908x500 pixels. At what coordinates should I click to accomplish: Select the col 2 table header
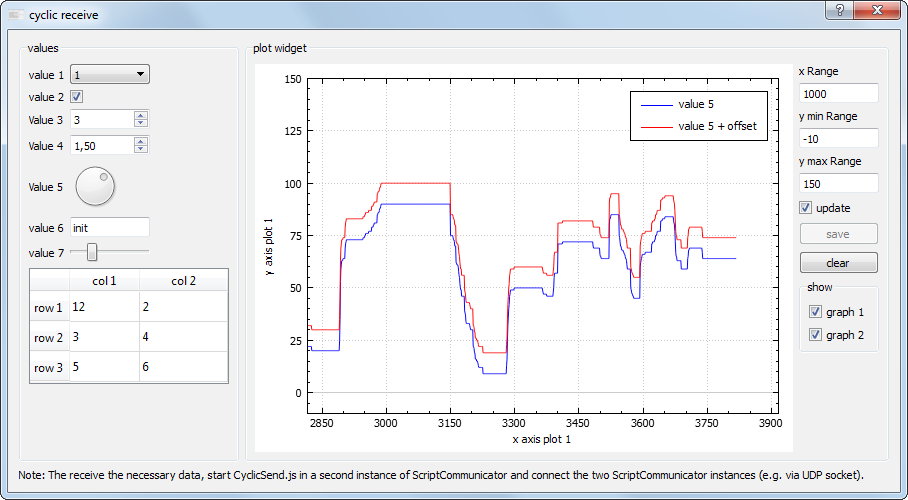pyautogui.click(x=184, y=281)
